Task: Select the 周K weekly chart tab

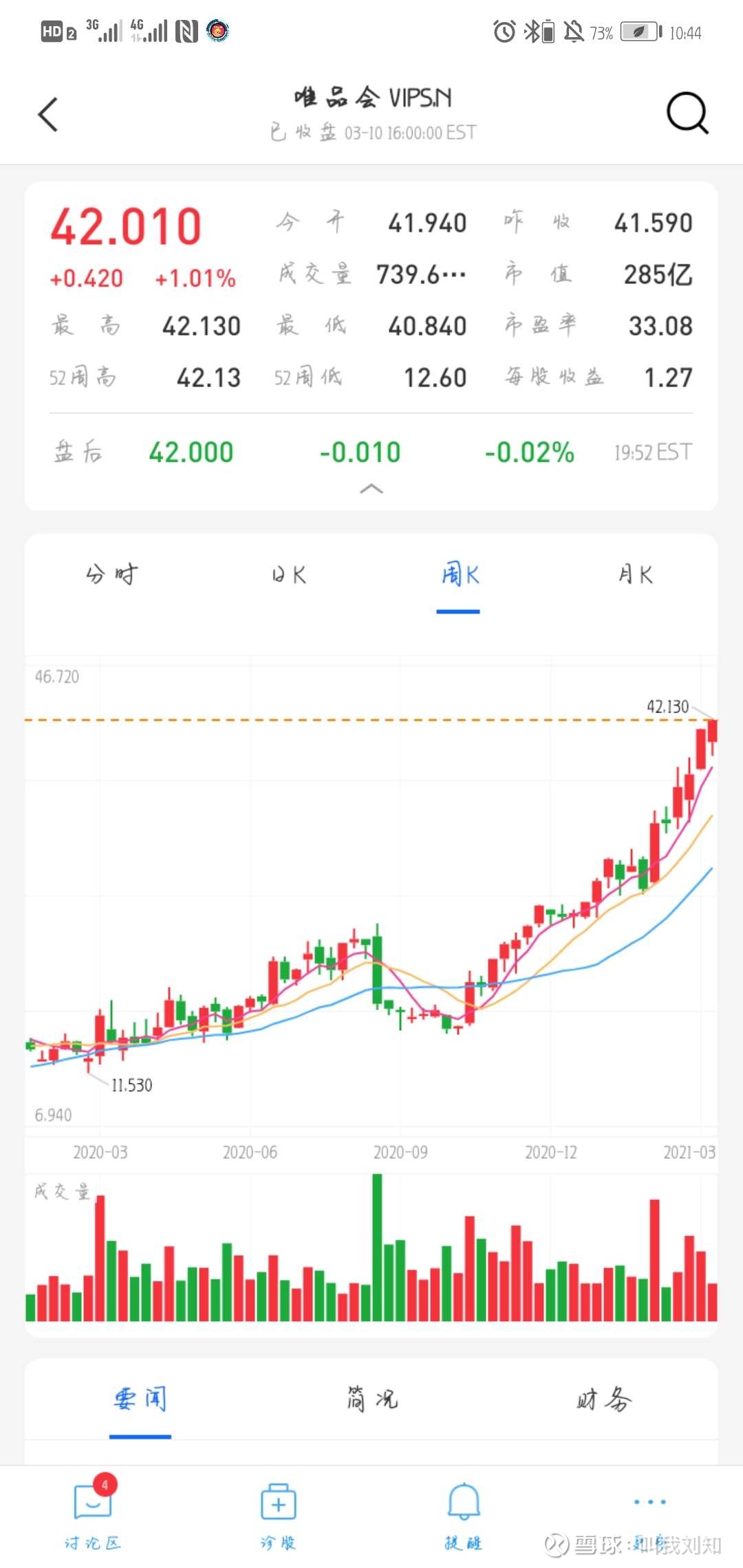Action: click(x=460, y=574)
